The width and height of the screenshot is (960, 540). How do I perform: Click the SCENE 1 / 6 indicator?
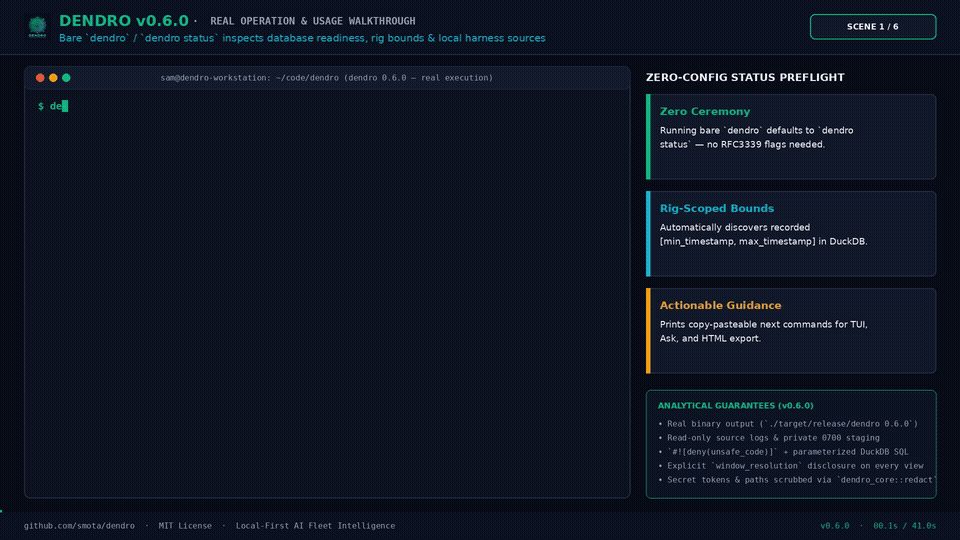[x=872, y=27]
